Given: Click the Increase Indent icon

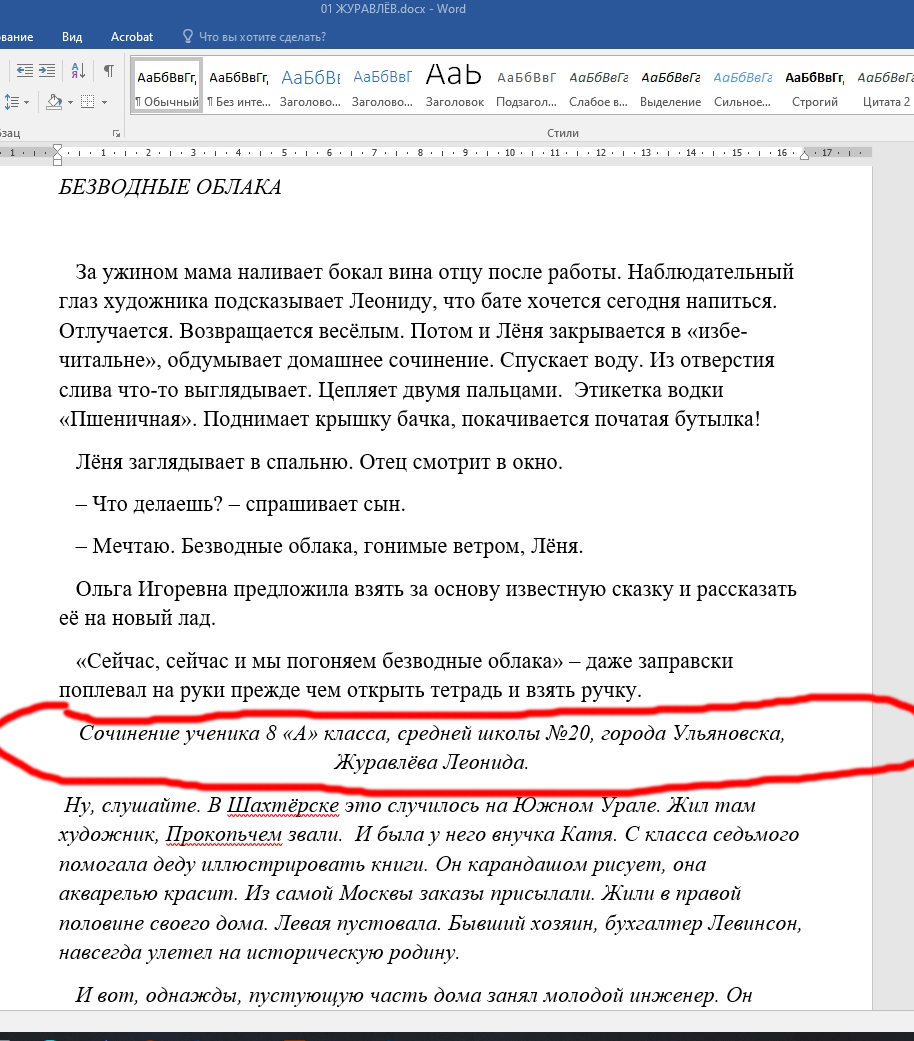Looking at the screenshot, I should click(47, 70).
